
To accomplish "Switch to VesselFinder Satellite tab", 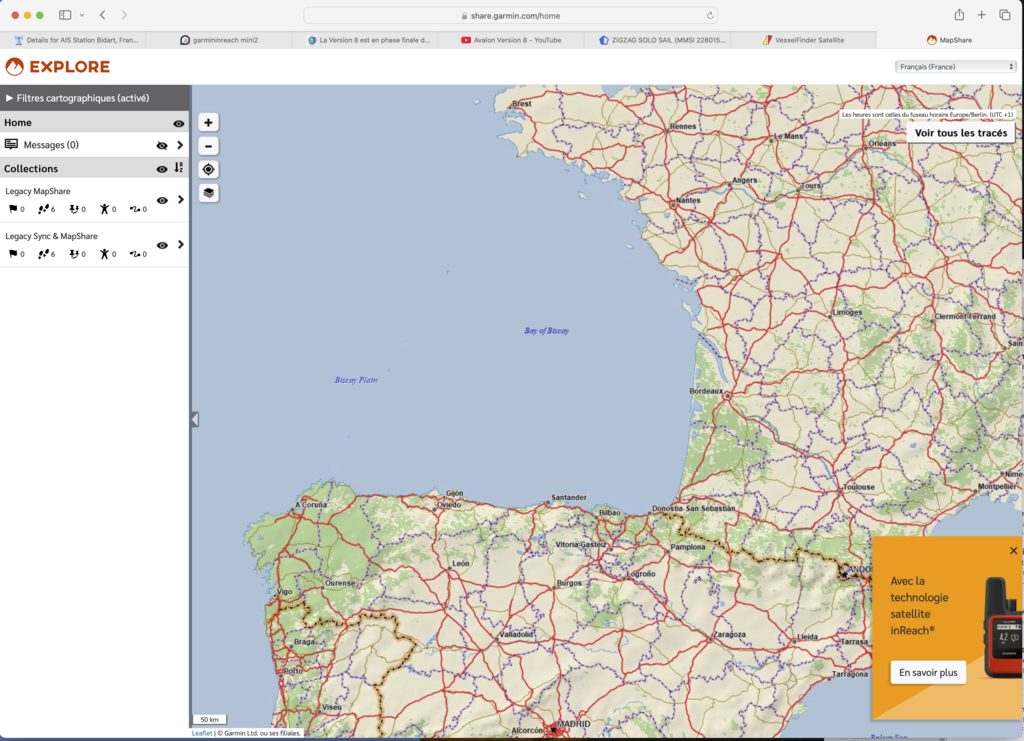I will click(x=803, y=40).
